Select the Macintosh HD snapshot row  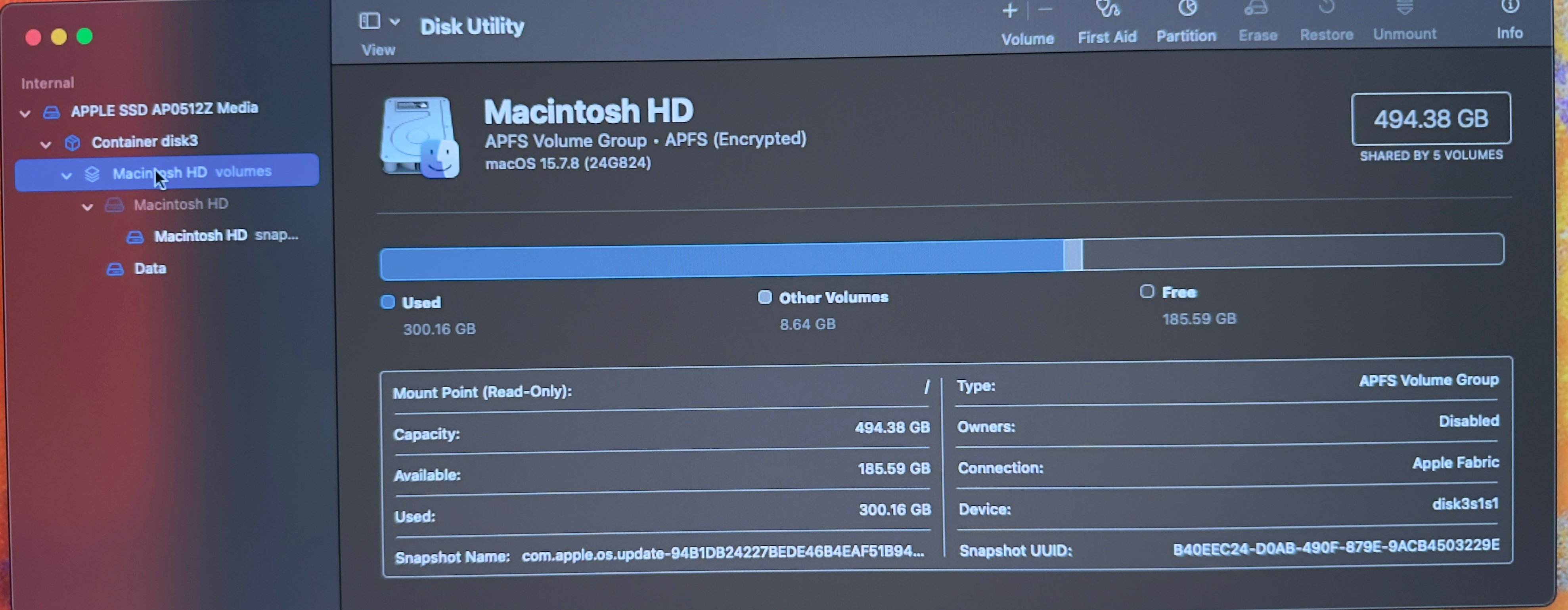[x=226, y=235]
